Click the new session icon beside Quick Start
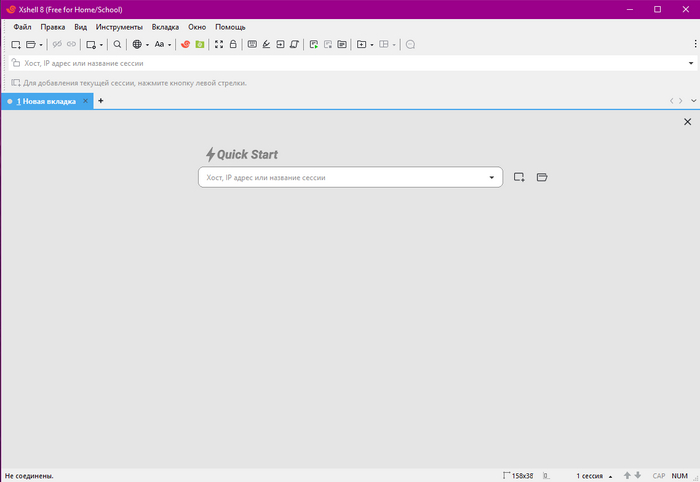 (x=519, y=177)
